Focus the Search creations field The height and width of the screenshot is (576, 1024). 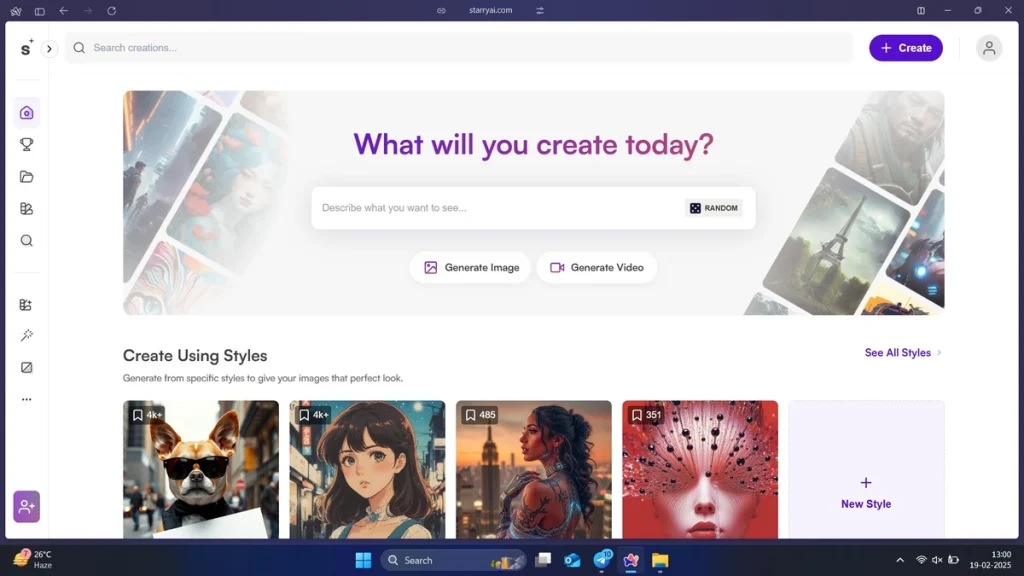point(458,48)
